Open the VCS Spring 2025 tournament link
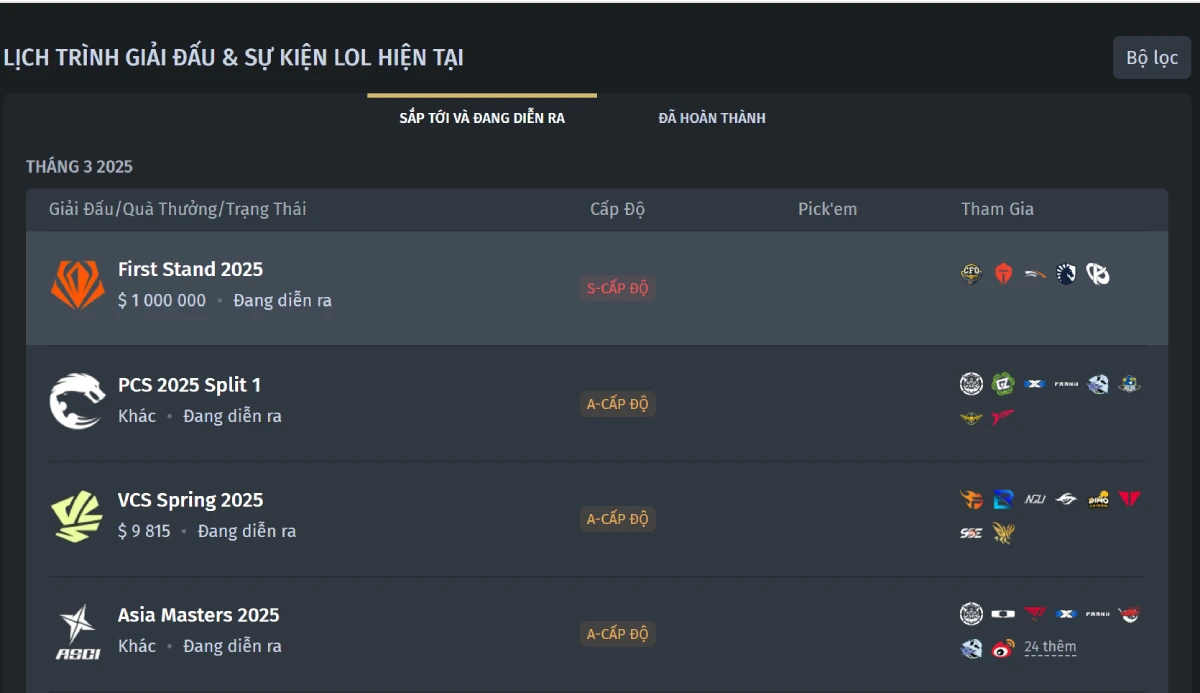This screenshot has height=693, width=1200. click(190, 500)
